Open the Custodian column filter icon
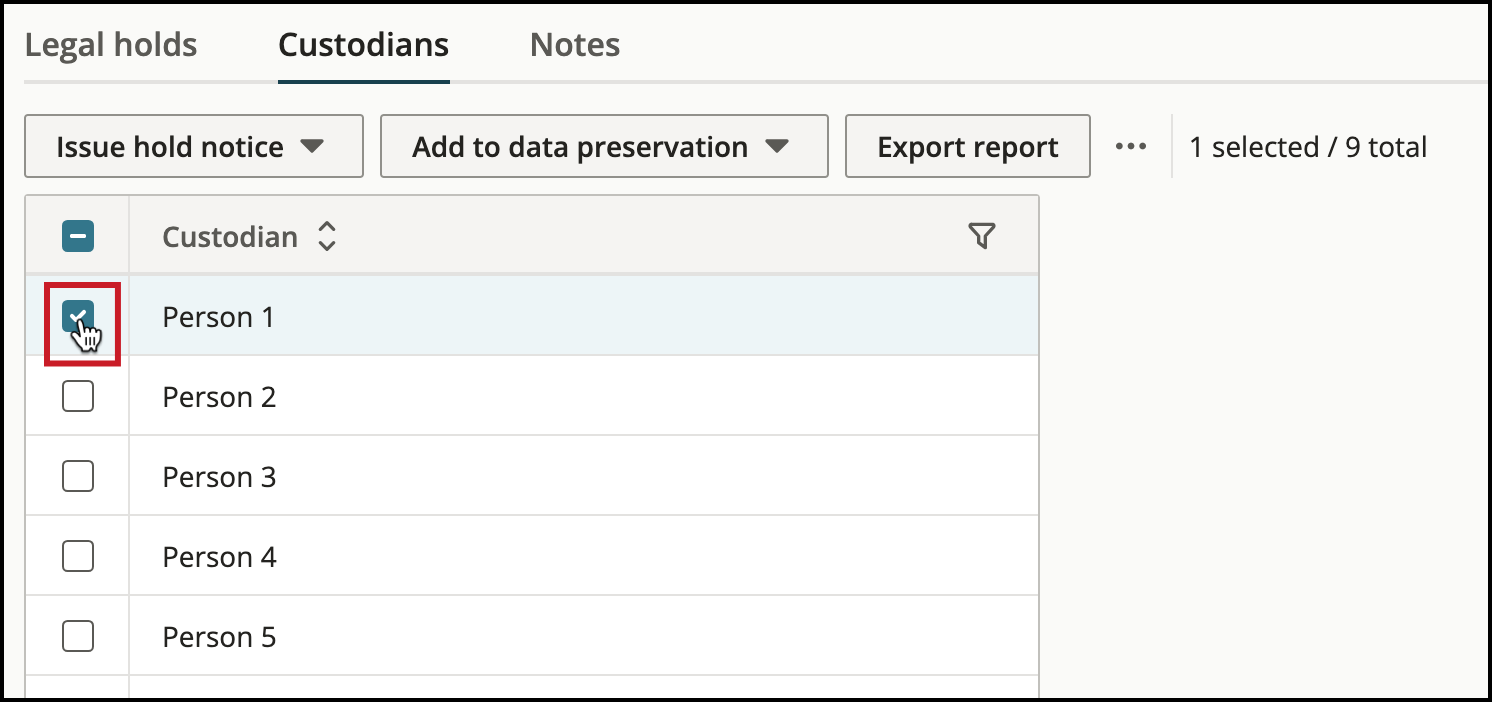Image resolution: width=1492 pixels, height=702 pixels. coord(982,236)
